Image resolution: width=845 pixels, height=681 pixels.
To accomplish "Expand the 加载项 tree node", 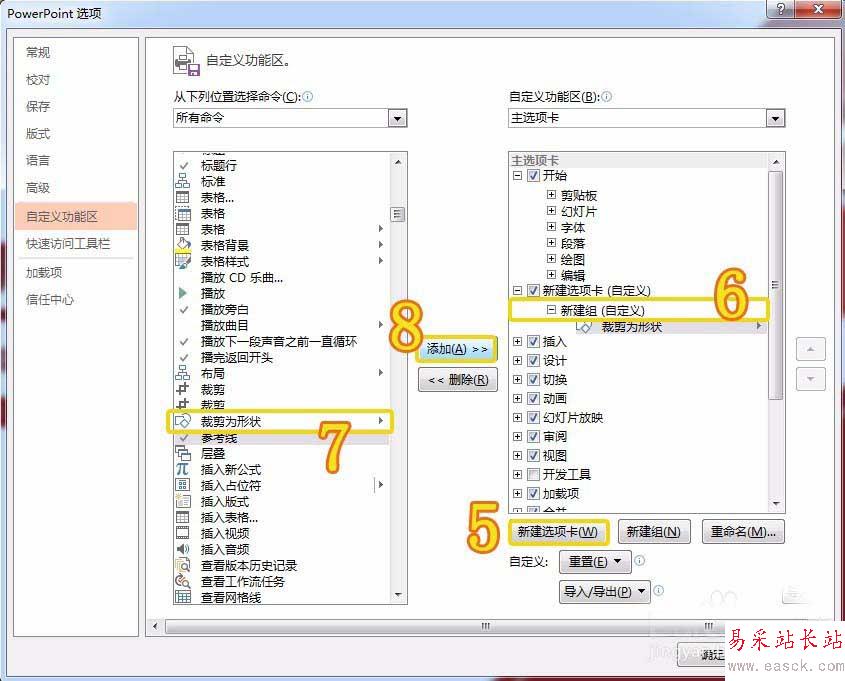I will point(517,494).
